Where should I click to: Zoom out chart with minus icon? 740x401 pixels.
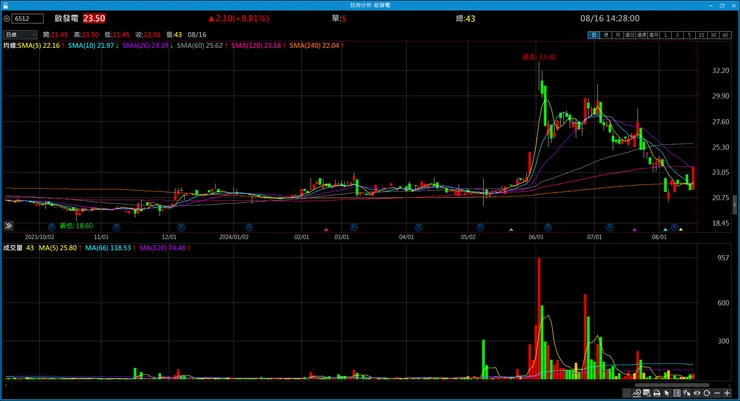point(717,393)
